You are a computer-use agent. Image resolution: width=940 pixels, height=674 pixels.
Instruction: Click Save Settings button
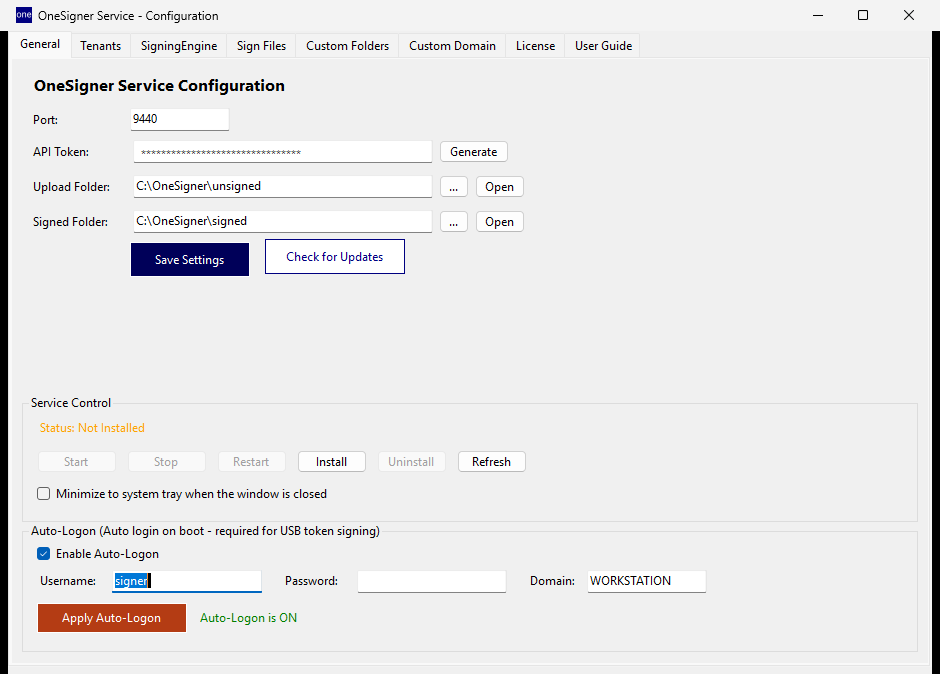tap(189, 260)
